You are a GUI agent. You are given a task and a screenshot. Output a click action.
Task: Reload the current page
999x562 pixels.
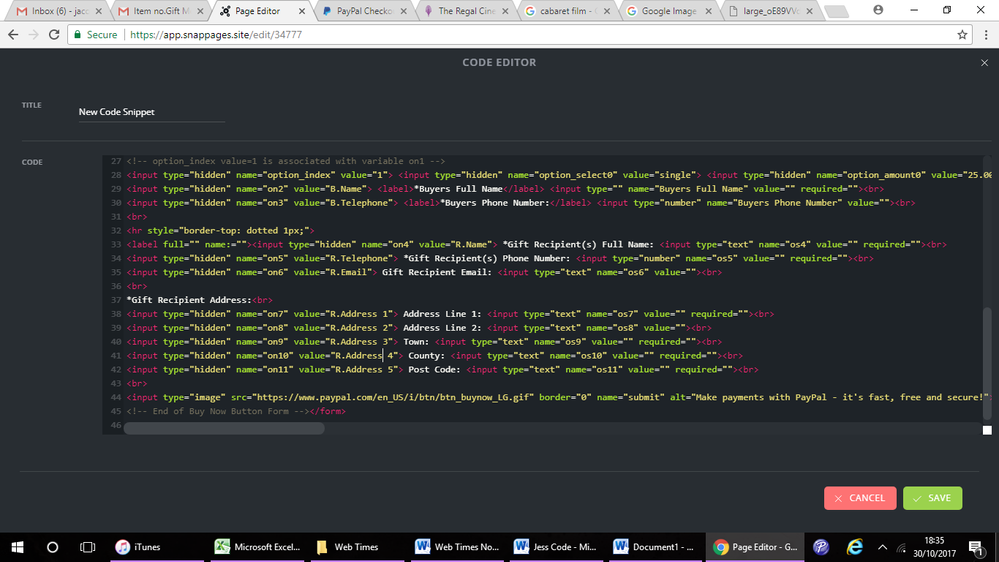click(54, 35)
